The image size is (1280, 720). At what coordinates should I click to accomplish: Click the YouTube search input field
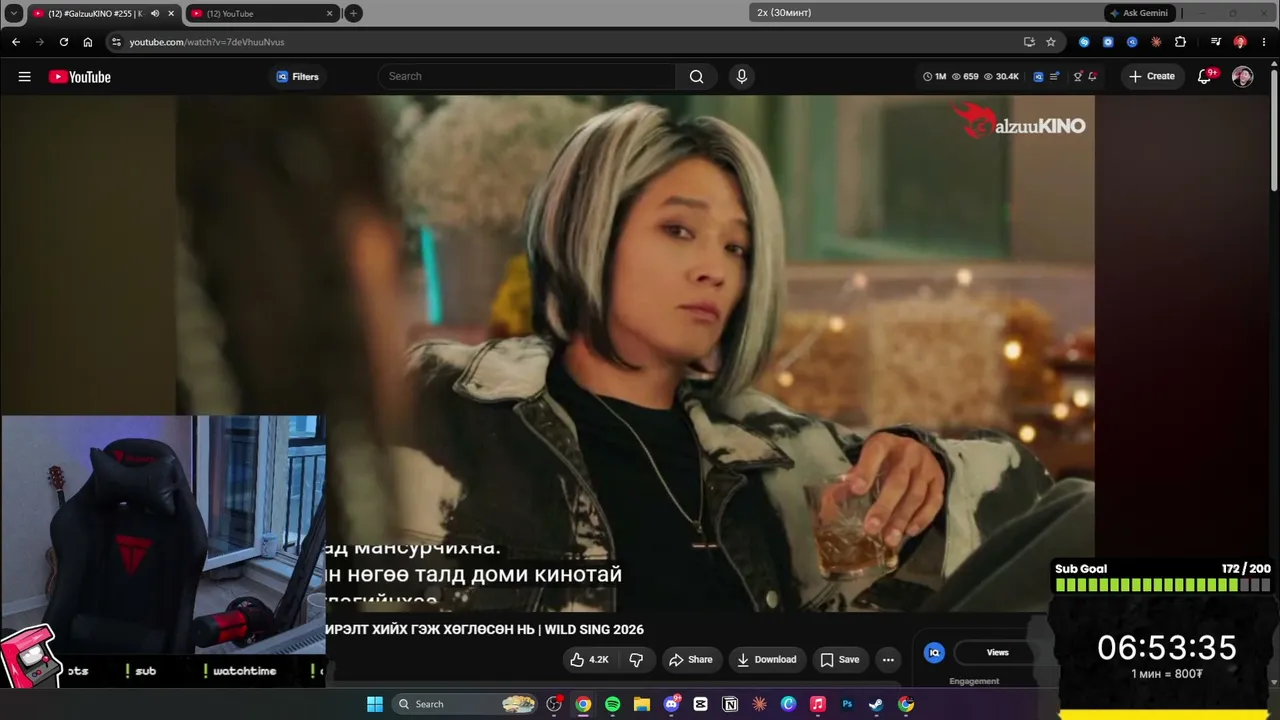[x=527, y=77]
